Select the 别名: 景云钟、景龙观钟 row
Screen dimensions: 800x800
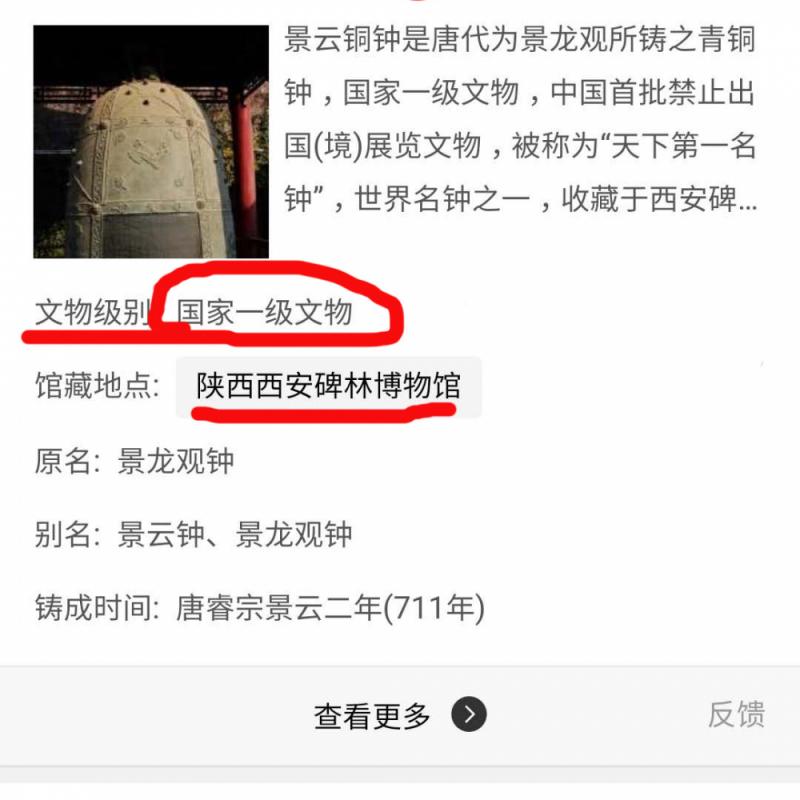point(193,534)
